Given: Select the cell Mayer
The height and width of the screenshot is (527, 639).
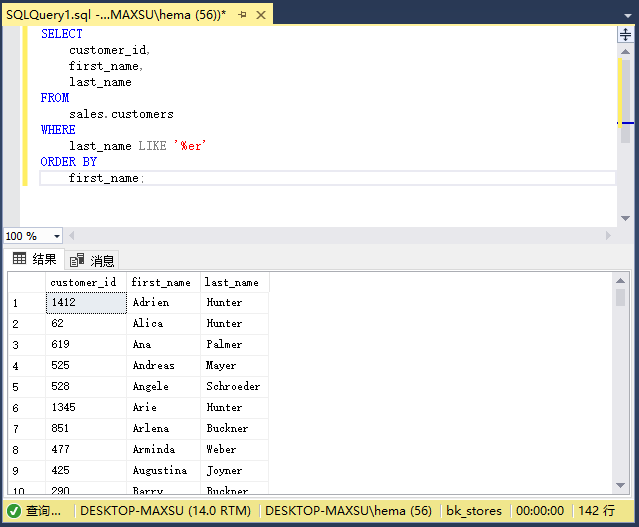Looking at the screenshot, I should tap(234, 366).
